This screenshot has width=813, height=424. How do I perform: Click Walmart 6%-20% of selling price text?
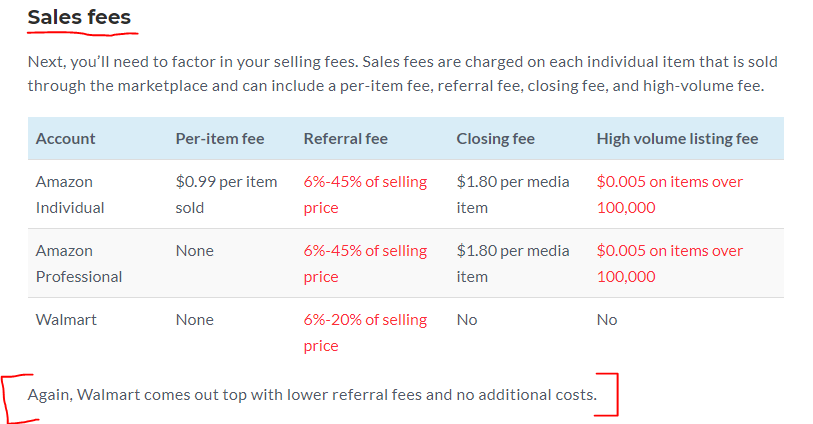coord(366,332)
